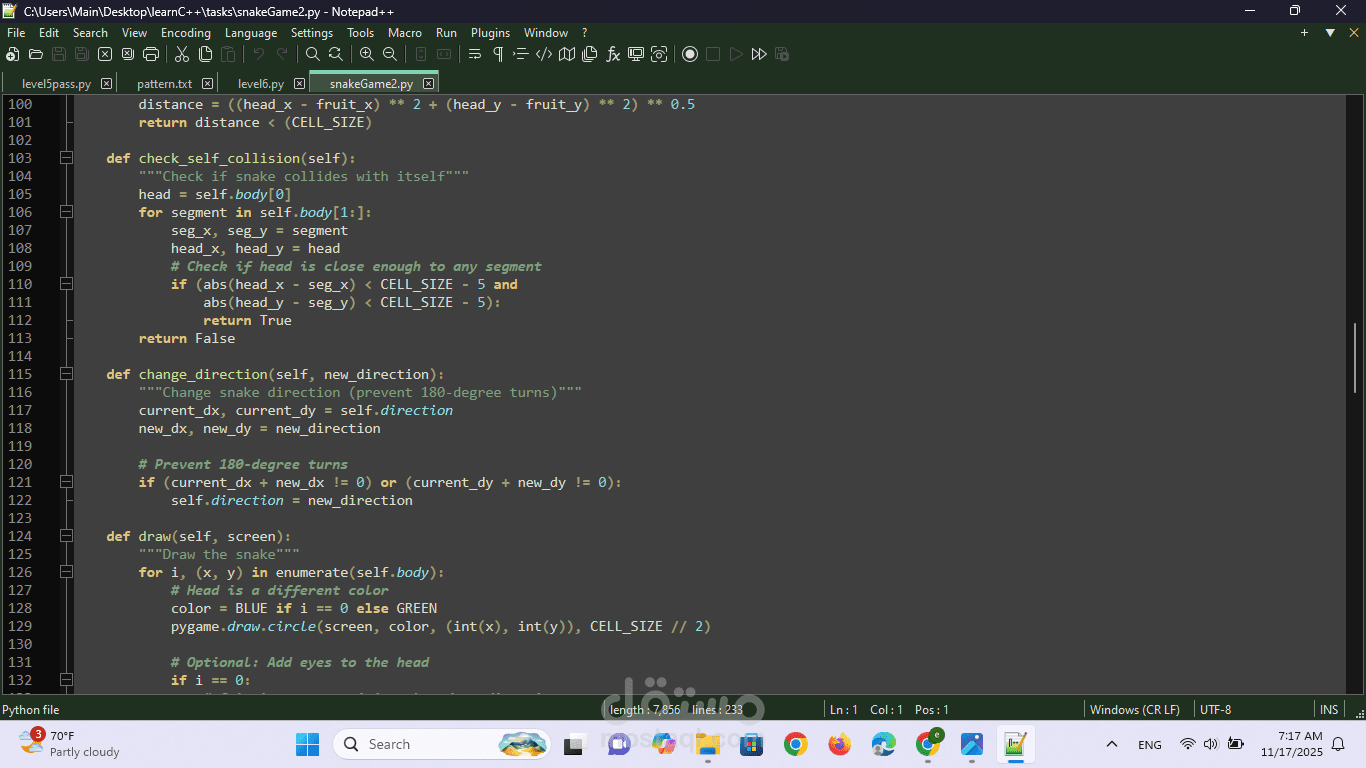Open the Replace dialog icon
The height and width of the screenshot is (768, 1366).
(x=336, y=54)
